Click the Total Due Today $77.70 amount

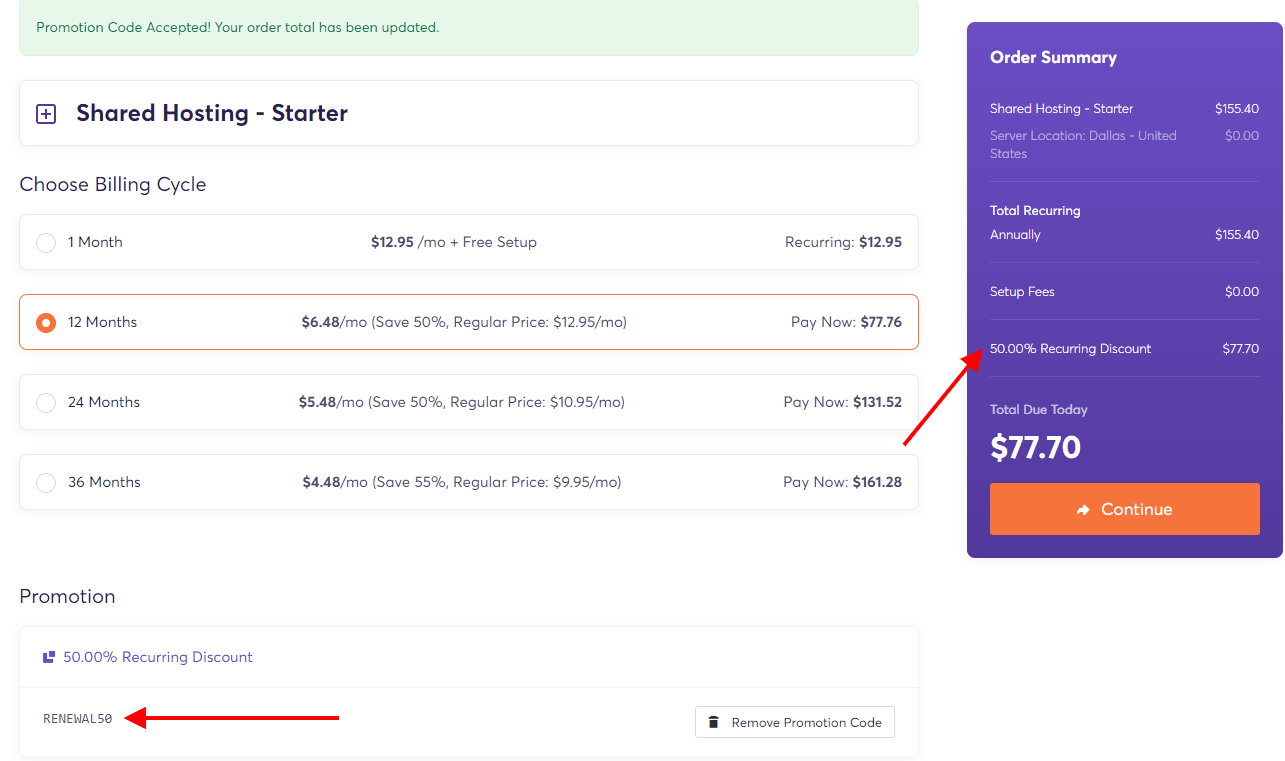1035,447
